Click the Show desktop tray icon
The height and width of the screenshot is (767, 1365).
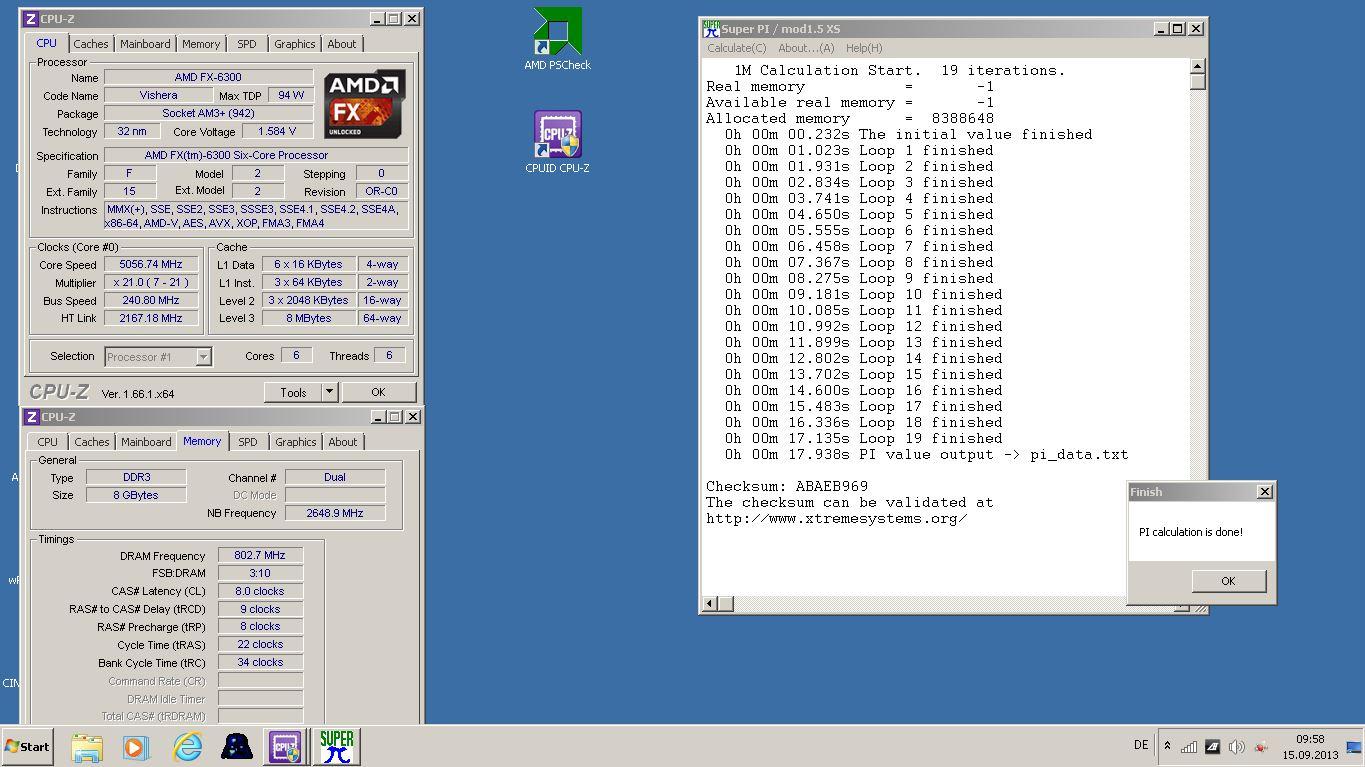click(x=1354, y=747)
